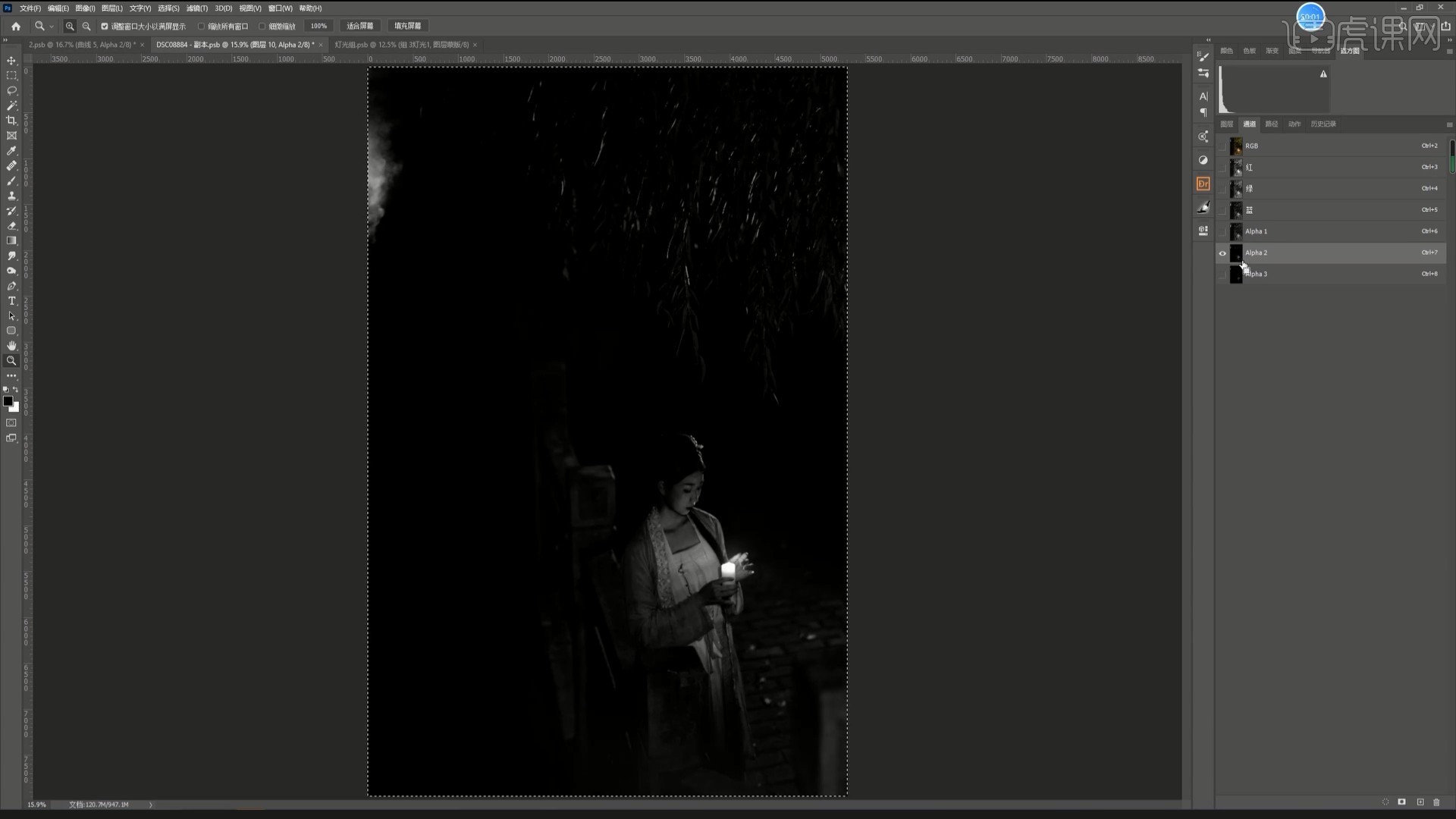The image size is (1456, 819).
Task: Switch to the 历史记录 tab
Action: pyautogui.click(x=1323, y=124)
